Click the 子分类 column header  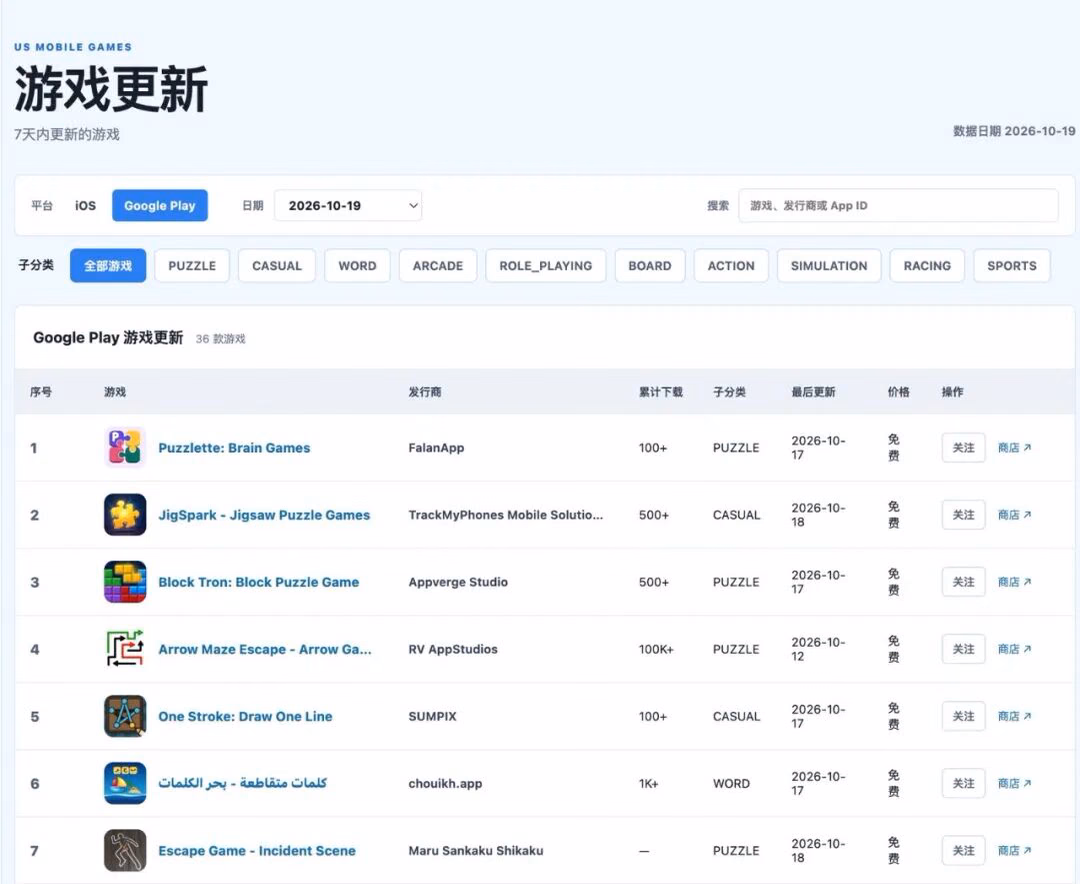tap(729, 392)
